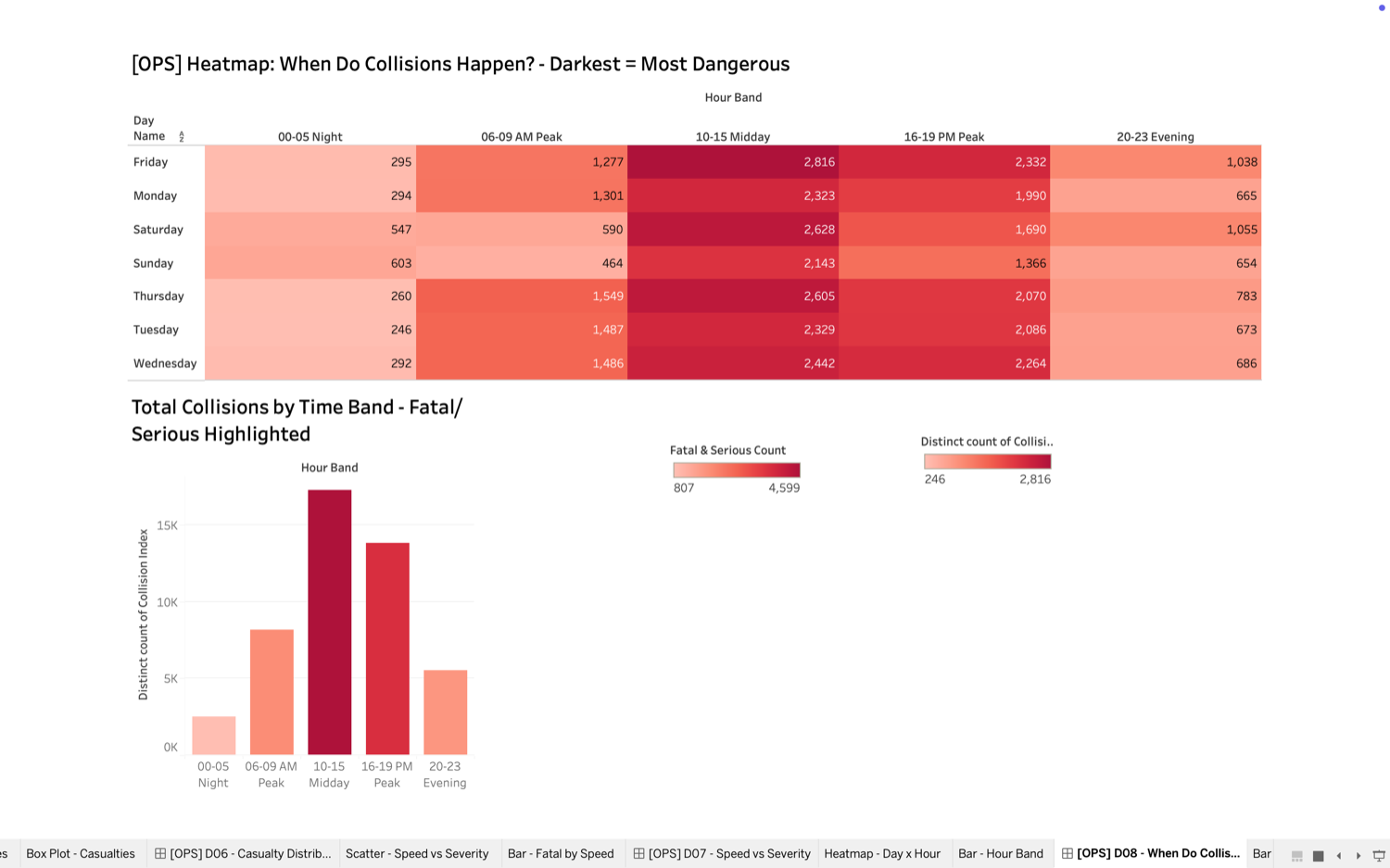1390x868 pixels.
Task: Click the Saturday Midday cell 2,628
Action: click(x=733, y=229)
